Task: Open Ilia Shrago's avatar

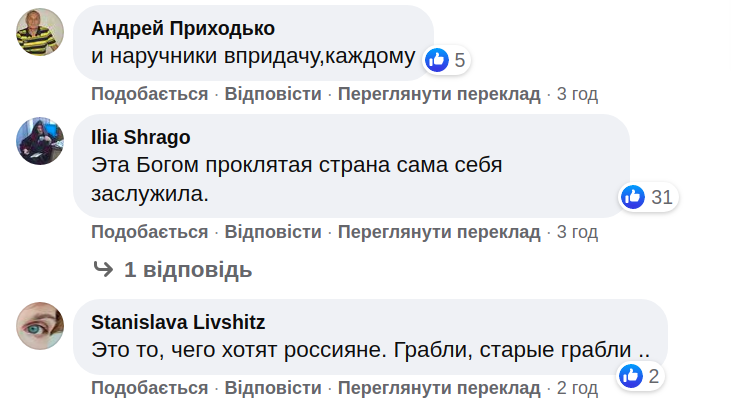Action: (x=41, y=140)
